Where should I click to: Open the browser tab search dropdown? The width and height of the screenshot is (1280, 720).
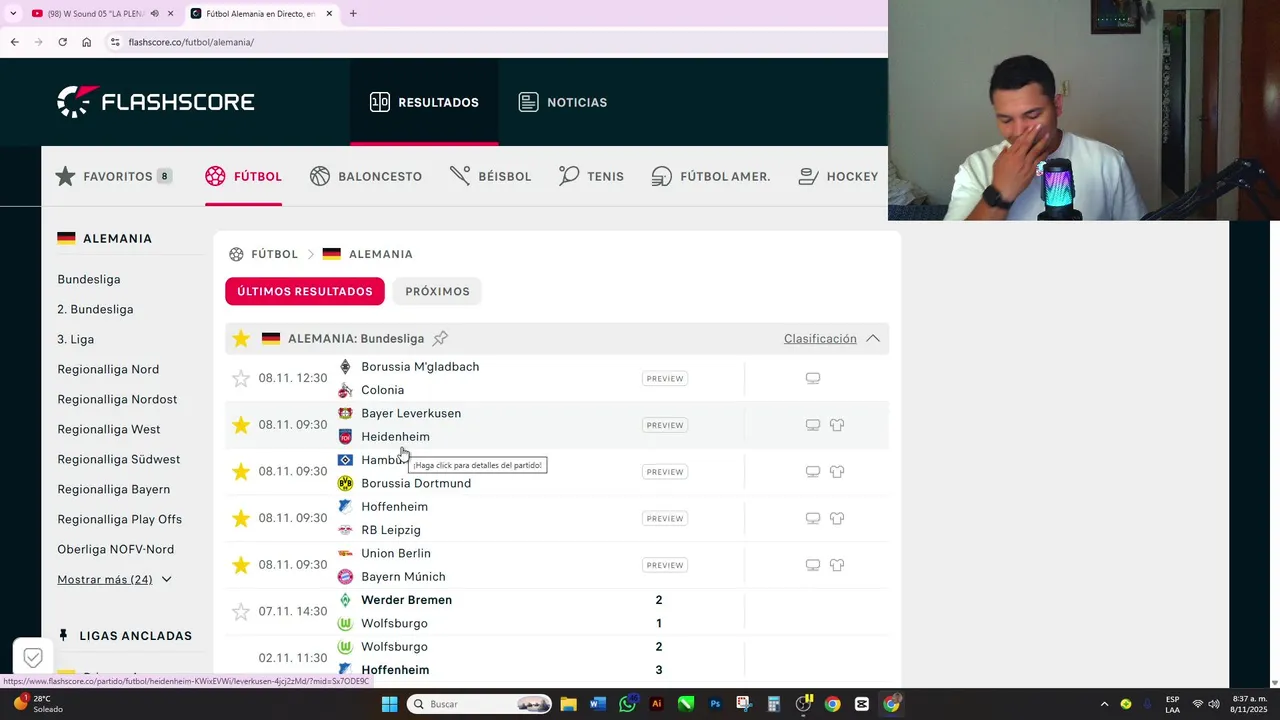pyautogui.click(x=13, y=13)
